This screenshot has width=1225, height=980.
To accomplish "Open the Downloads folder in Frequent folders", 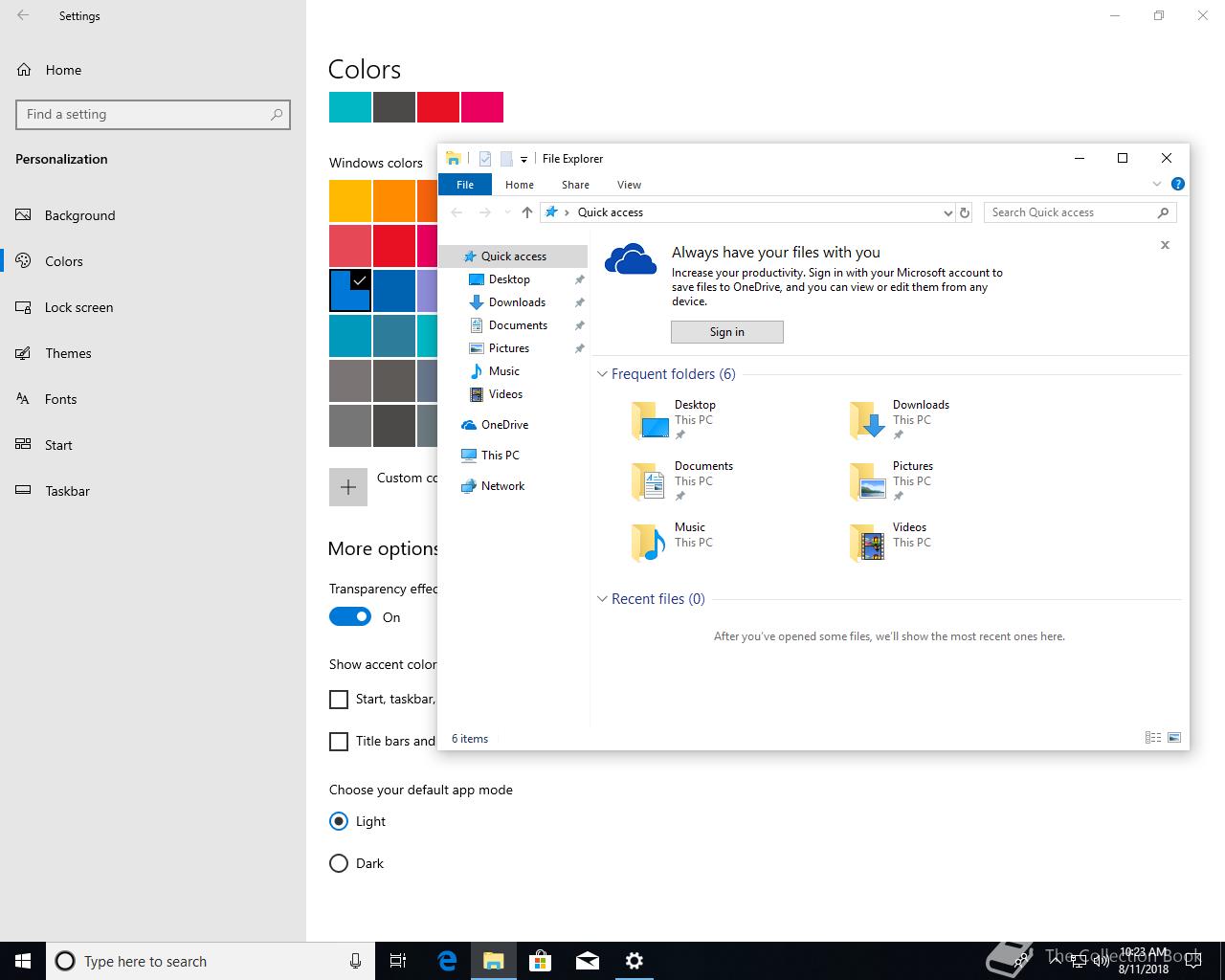I will 900,420.
